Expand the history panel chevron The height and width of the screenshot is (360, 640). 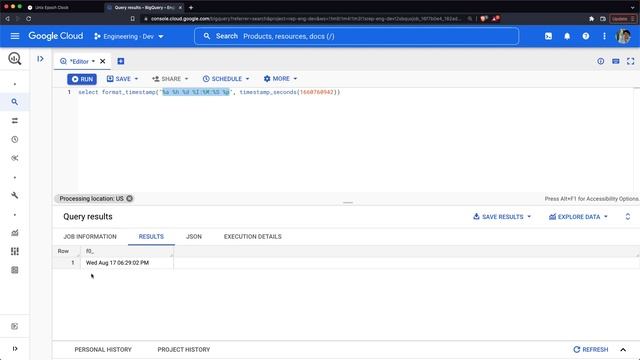[x=623, y=349]
